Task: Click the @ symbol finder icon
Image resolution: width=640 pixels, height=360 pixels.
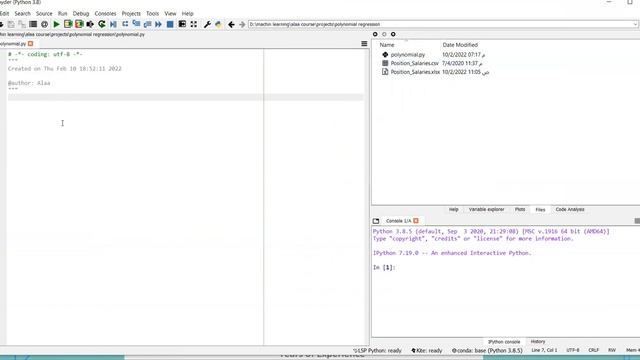Action: [44, 24]
